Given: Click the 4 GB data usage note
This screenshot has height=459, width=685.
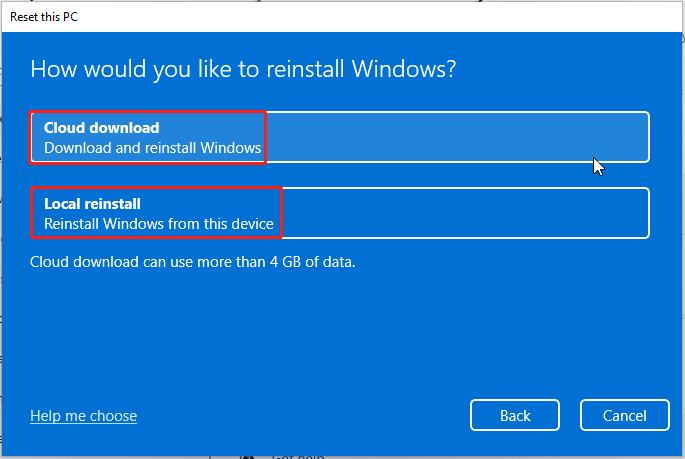Looking at the screenshot, I should tap(193, 263).
